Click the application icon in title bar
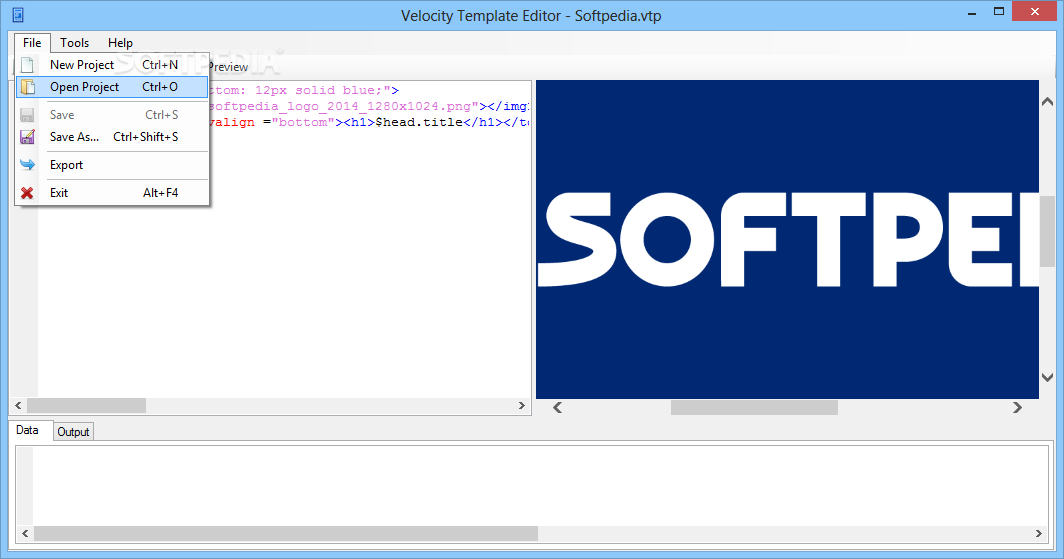The height and width of the screenshot is (559, 1064). (18, 14)
